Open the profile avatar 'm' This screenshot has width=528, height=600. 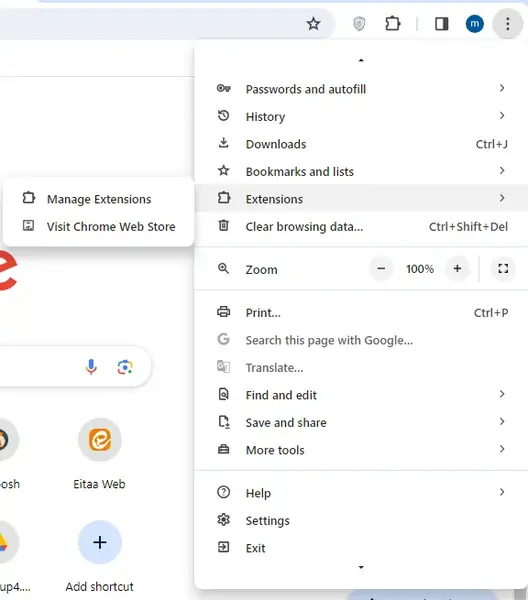point(474,24)
